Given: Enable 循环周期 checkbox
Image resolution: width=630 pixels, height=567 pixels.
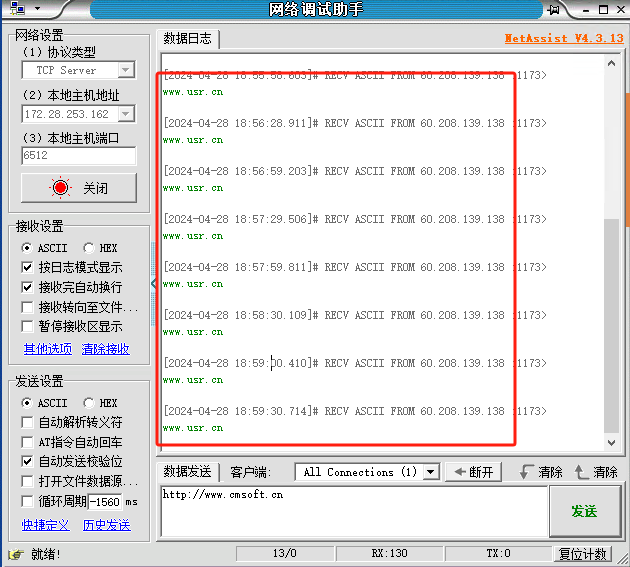Looking at the screenshot, I should click(x=28, y=502).
